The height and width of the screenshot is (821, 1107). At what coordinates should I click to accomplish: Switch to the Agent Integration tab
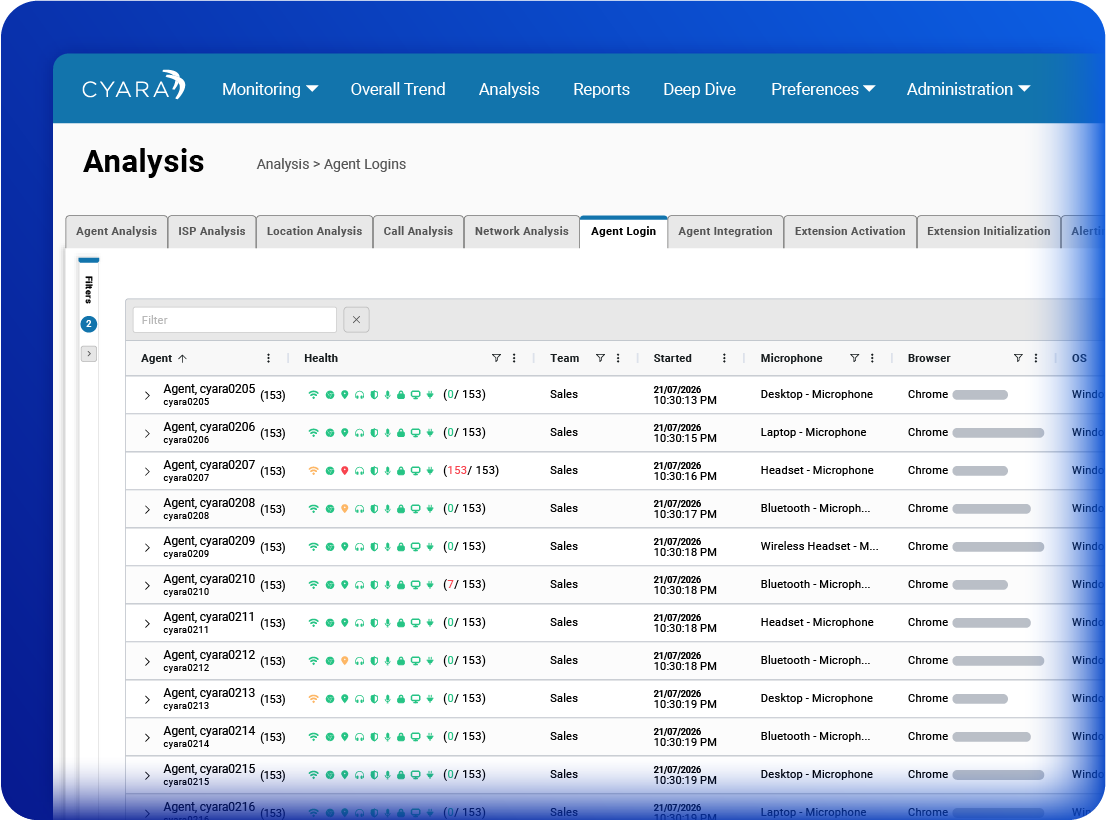point(725,232)
